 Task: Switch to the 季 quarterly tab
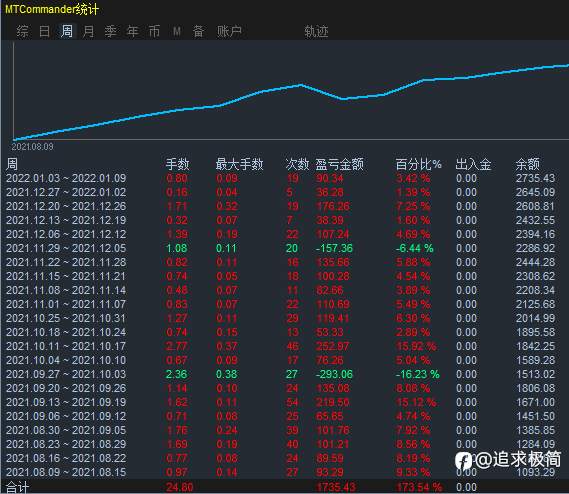110,31
